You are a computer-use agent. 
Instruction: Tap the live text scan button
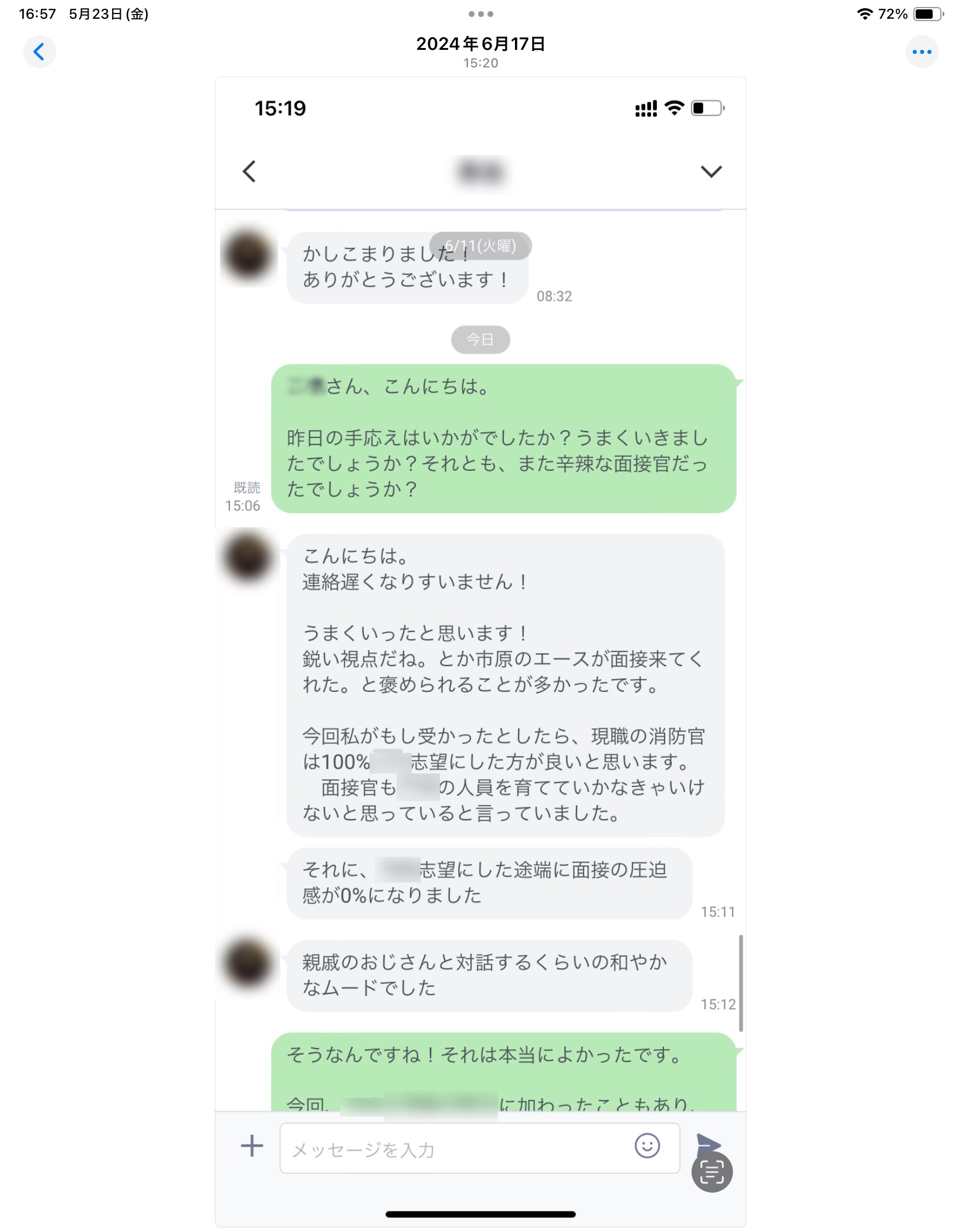pyautogui.click(x=712, y=1172)
